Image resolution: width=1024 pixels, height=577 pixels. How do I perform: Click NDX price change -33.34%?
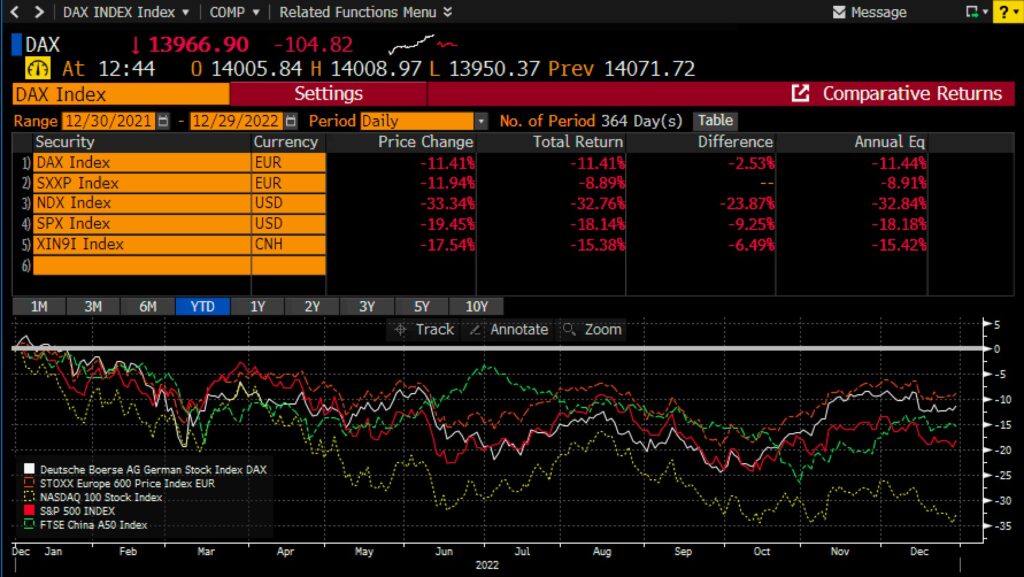(x=447, y=204)
